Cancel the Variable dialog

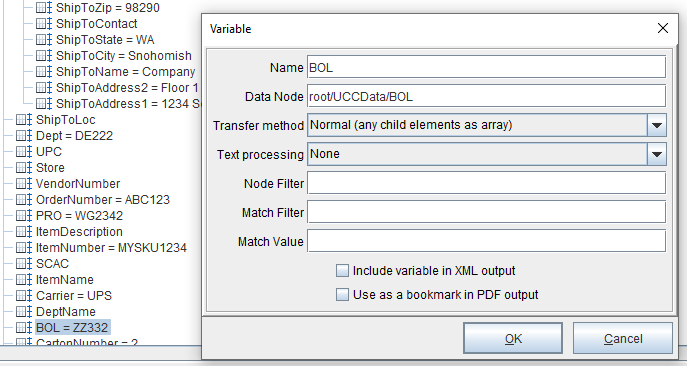point(623,338)
